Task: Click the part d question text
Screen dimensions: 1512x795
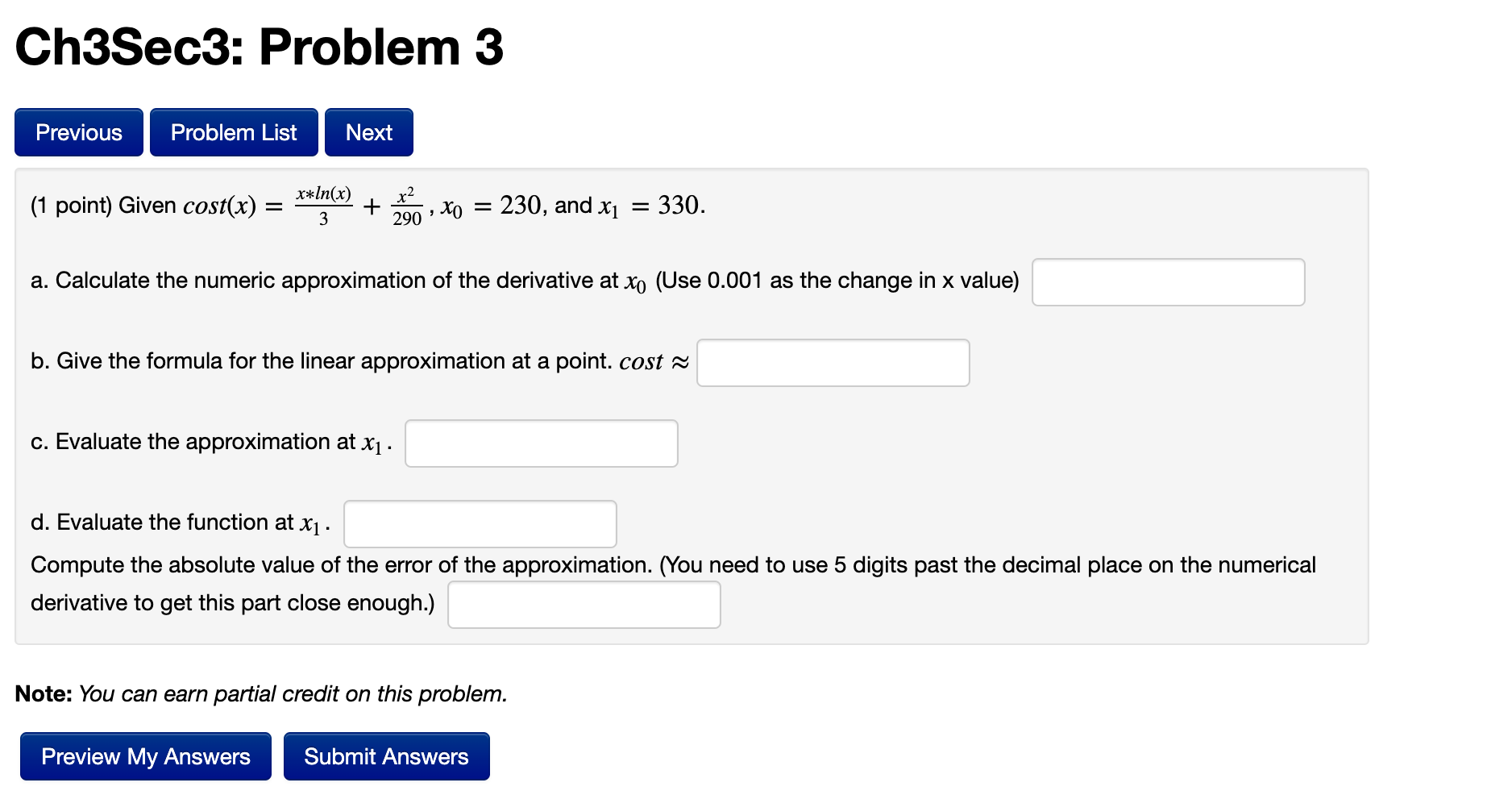Action: (x=177, y=522)
